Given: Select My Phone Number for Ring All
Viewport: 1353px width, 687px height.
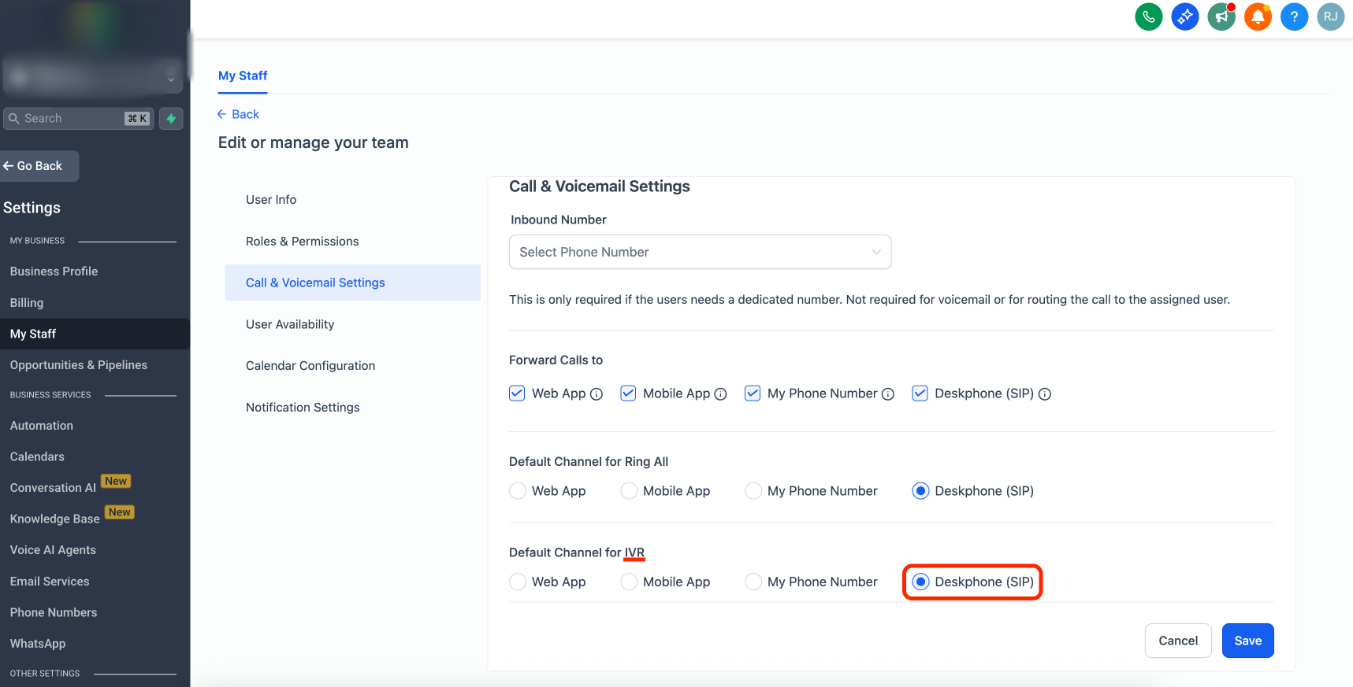Looking at the screenshot, I should [x=753, y=491].
